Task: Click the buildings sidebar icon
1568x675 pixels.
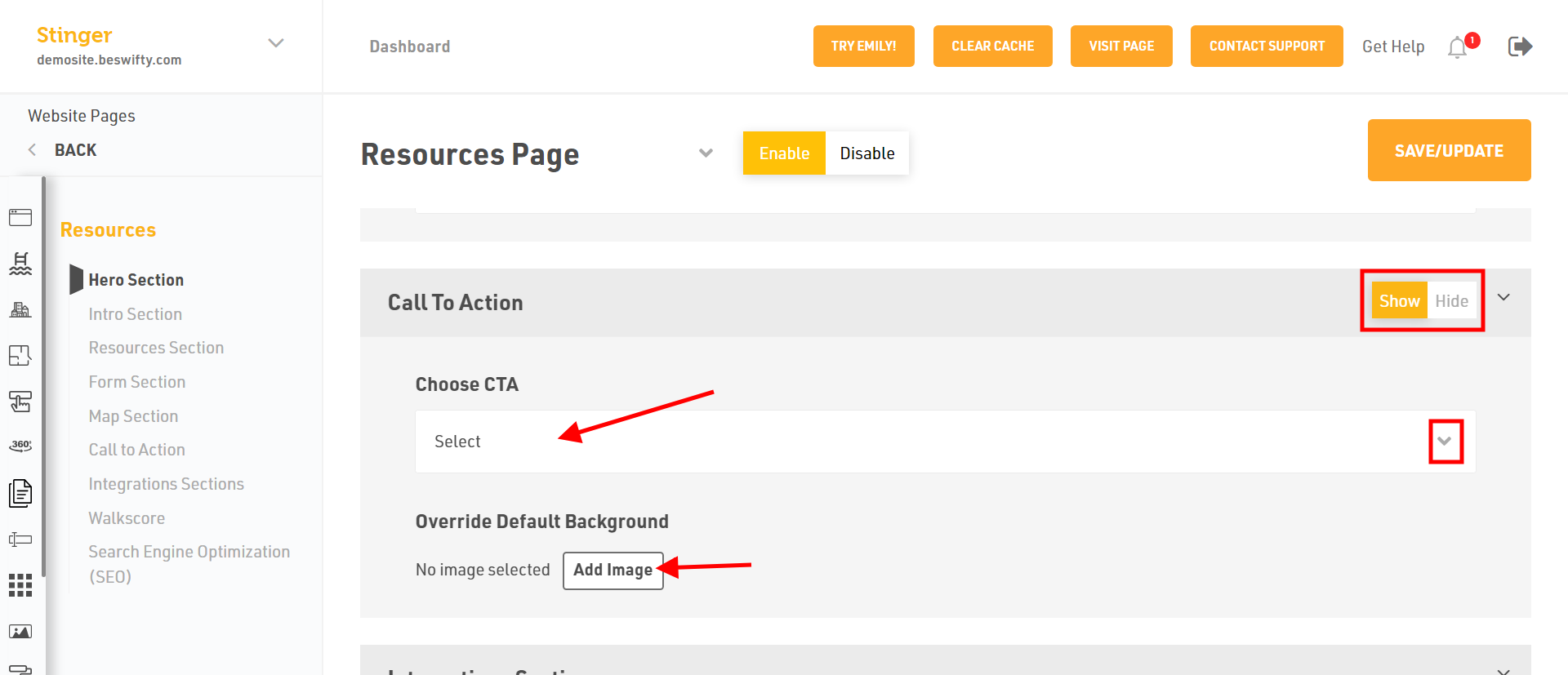Action: (x=20, y=309)
